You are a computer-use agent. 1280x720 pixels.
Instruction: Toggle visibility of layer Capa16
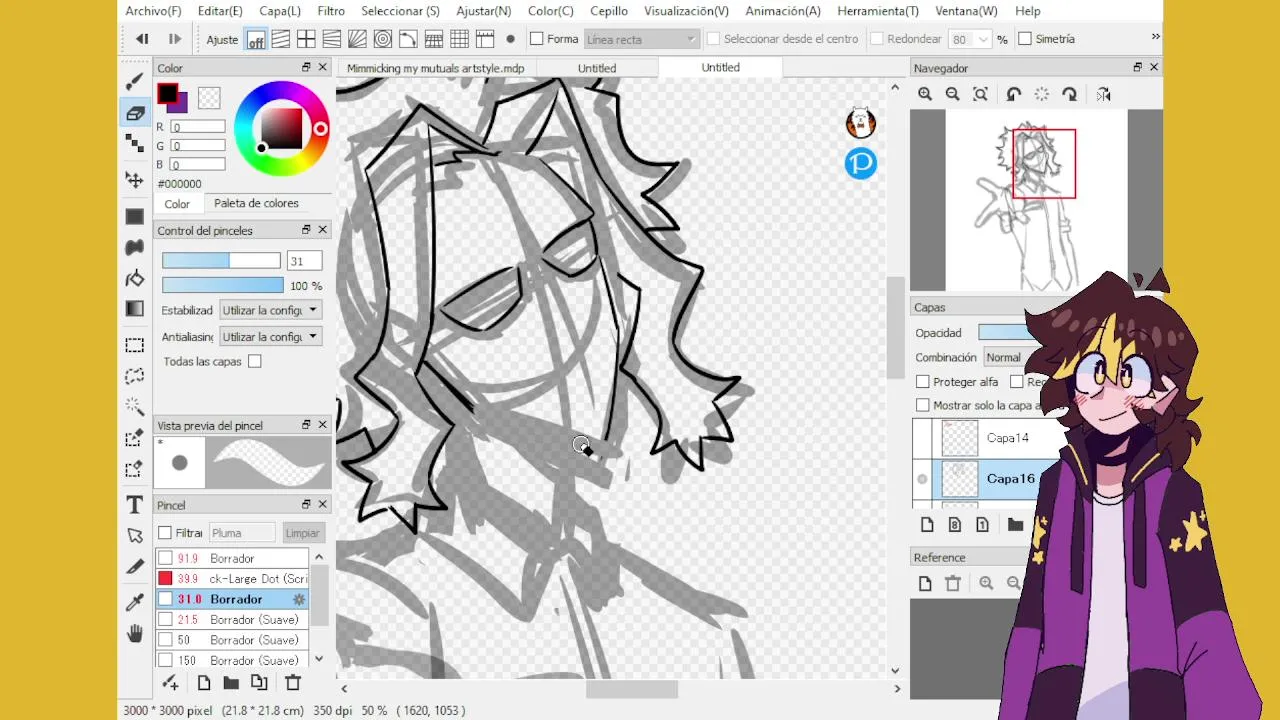point(922,479)
